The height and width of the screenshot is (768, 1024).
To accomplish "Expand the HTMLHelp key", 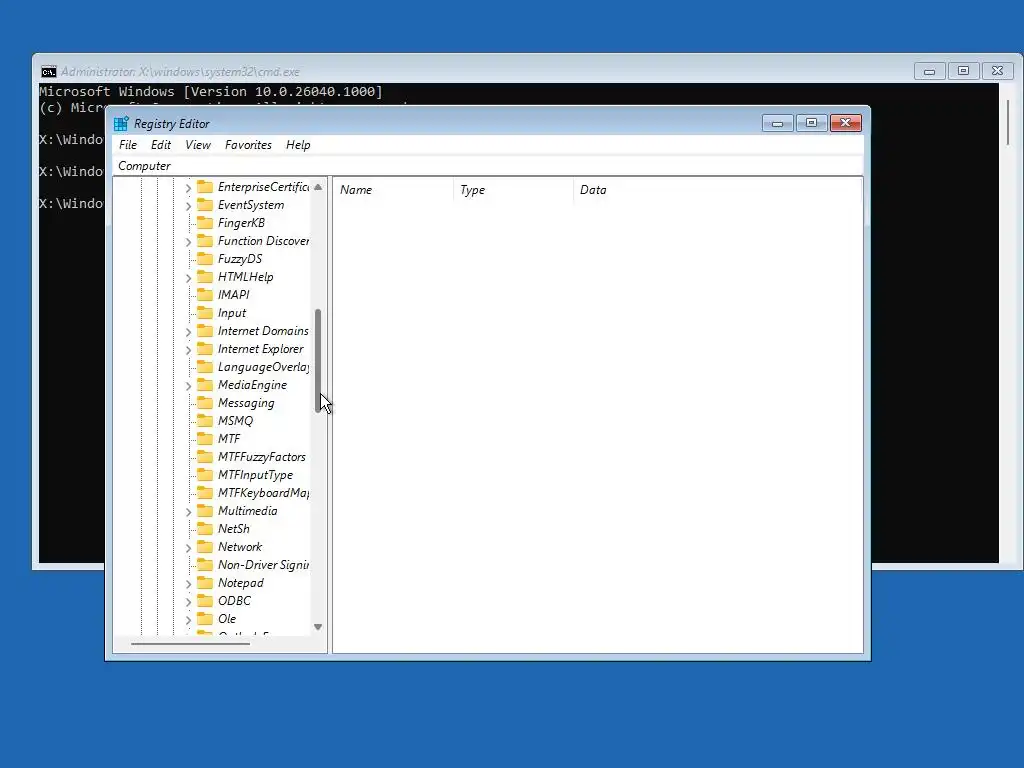I will tap(188, 278).
